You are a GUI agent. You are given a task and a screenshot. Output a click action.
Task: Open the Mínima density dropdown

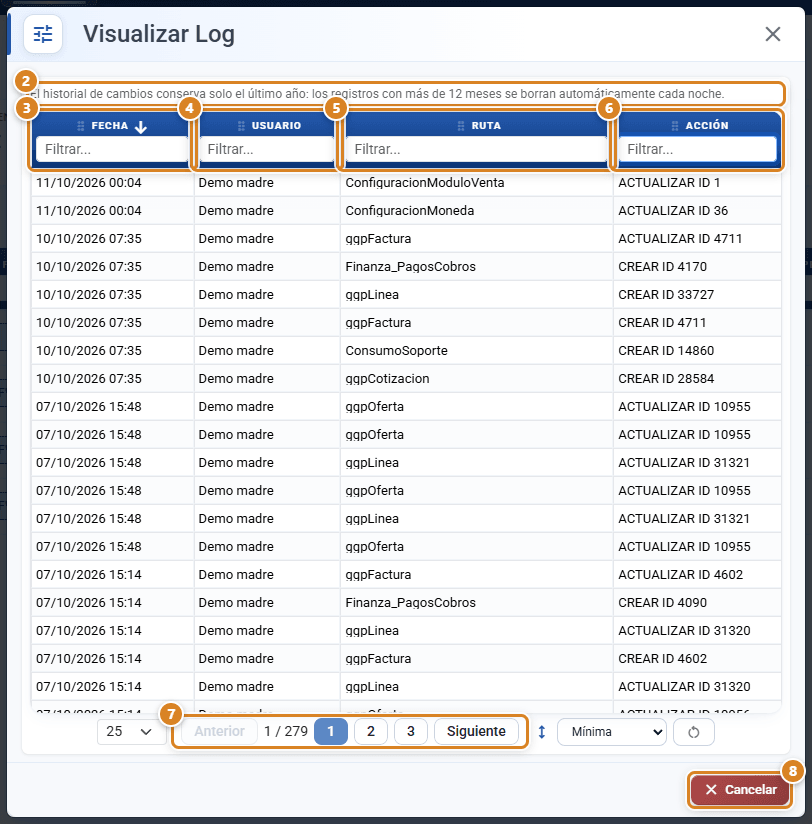click(x=612, y=732)
